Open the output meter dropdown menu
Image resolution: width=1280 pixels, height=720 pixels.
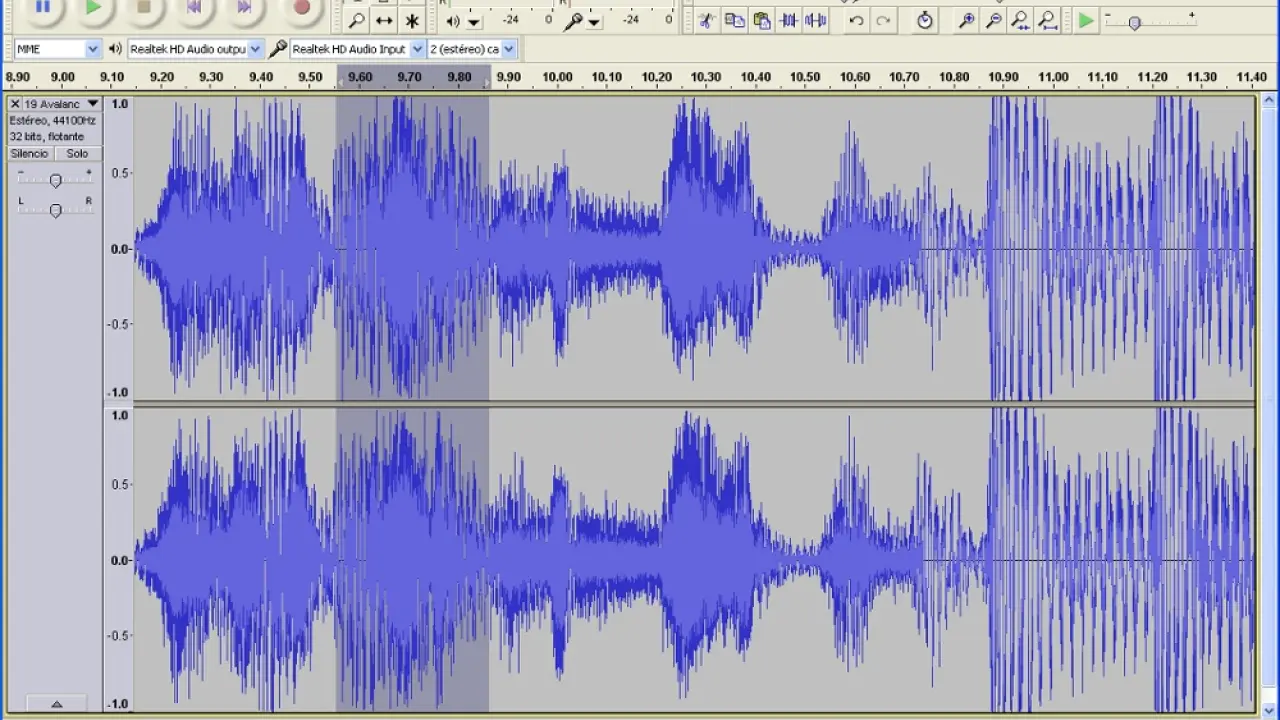pos(474,22)
